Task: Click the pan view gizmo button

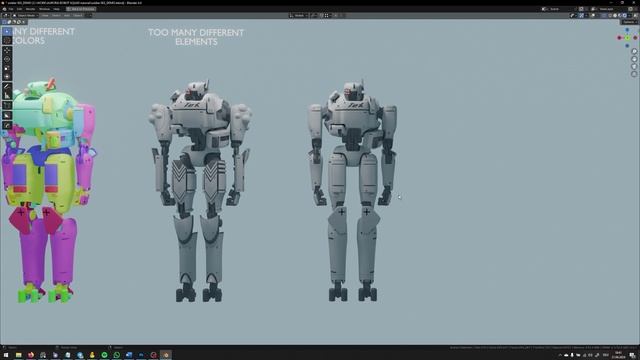Action: coord(634,59)
